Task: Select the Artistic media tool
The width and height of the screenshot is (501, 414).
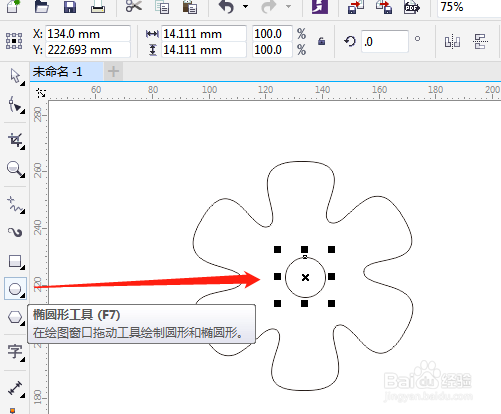Action: (15, 232)
